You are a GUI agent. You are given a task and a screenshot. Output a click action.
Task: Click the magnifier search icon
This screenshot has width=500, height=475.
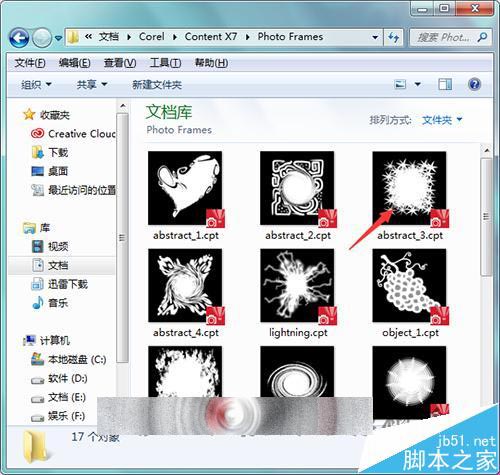click(482, 37)
